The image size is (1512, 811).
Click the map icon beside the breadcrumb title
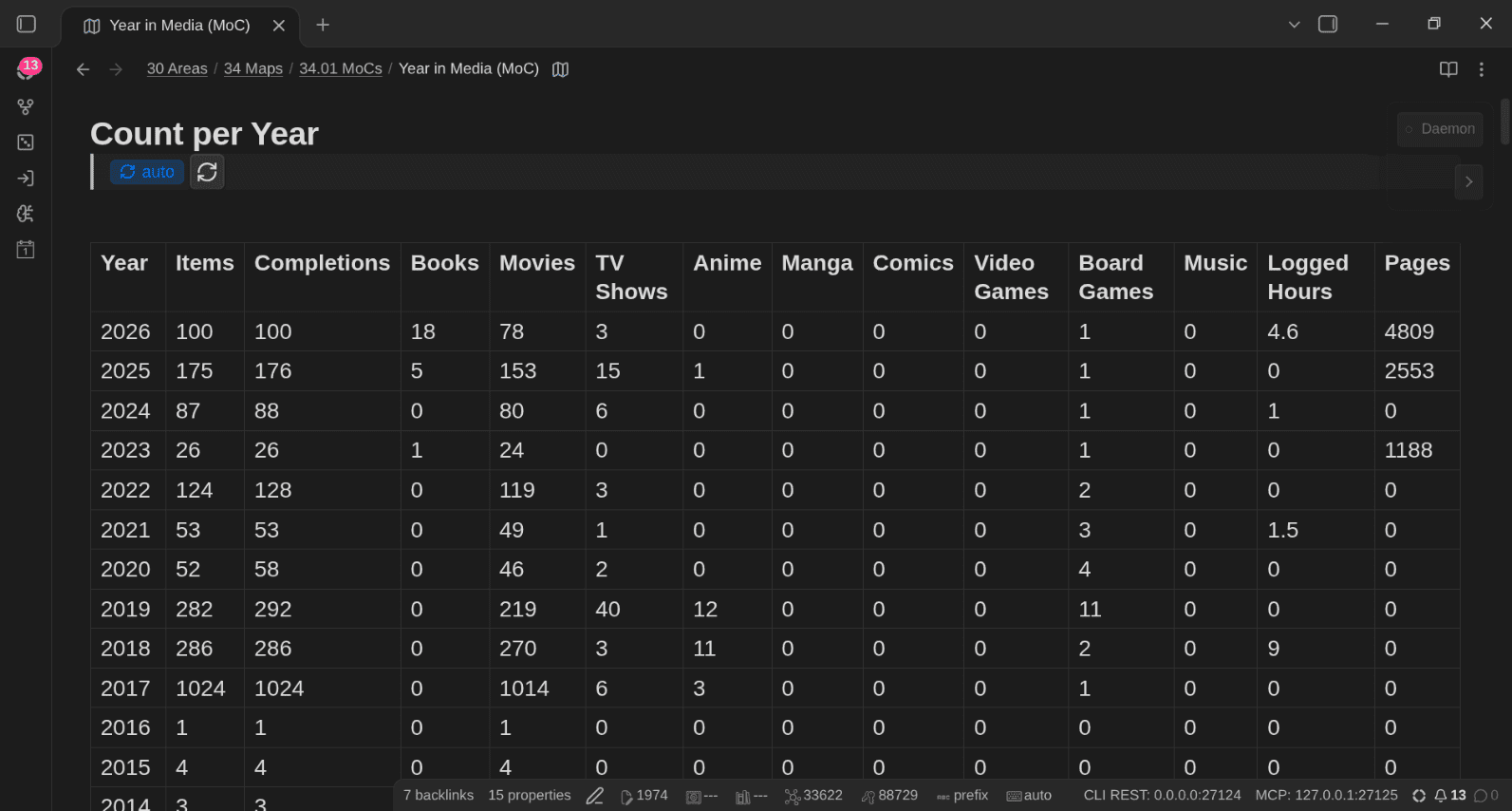coord(561,69)
